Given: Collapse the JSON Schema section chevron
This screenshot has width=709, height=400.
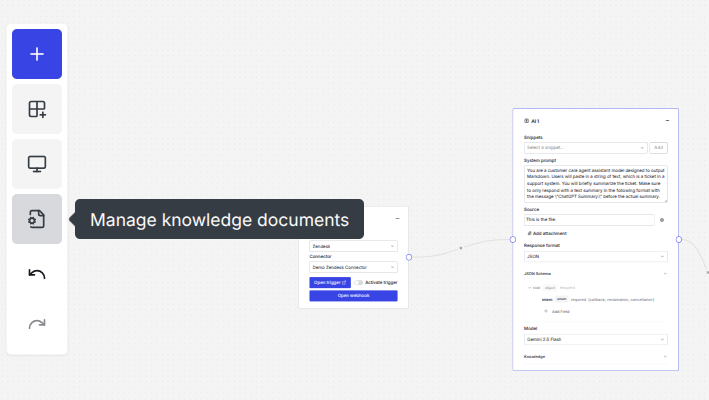Looking at the screenshot, I should point(665,273).
